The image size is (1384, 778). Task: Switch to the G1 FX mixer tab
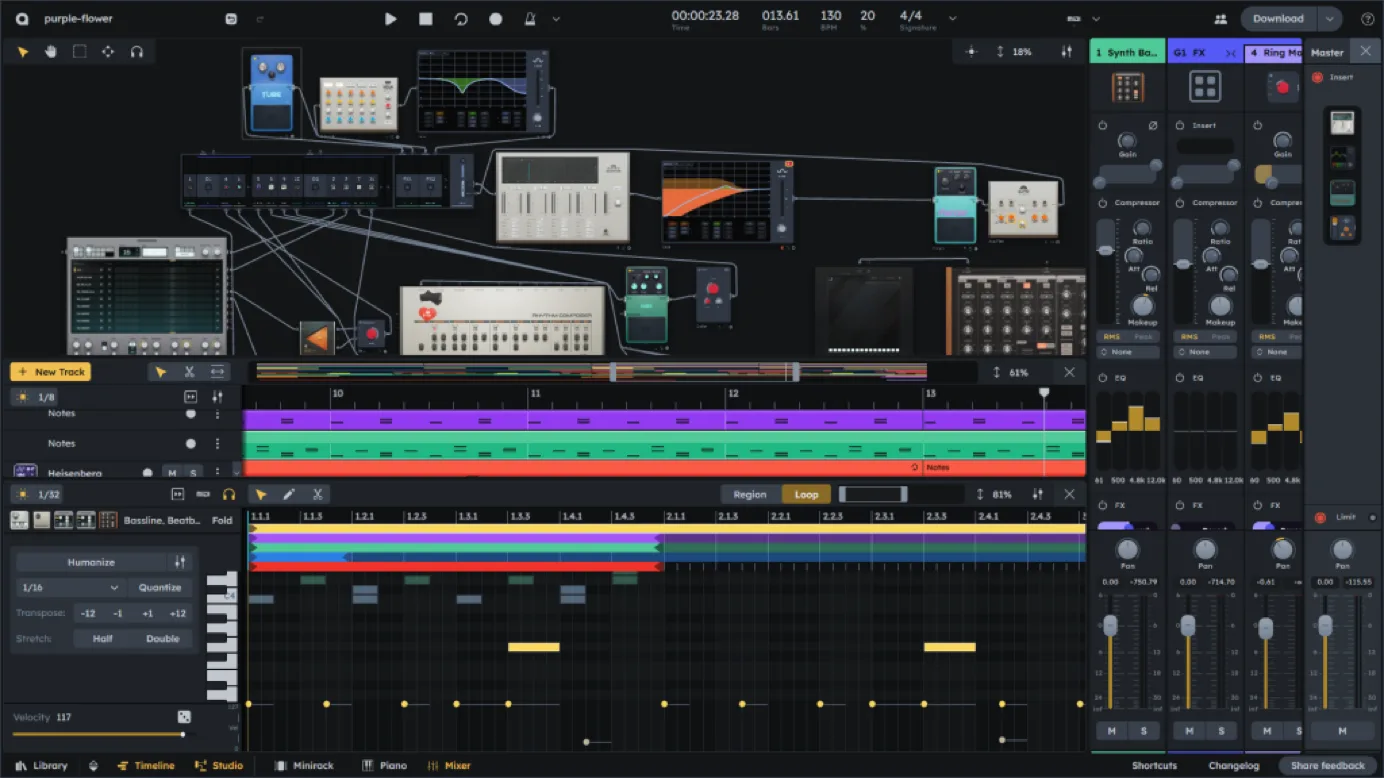[x=1205, y=52]
